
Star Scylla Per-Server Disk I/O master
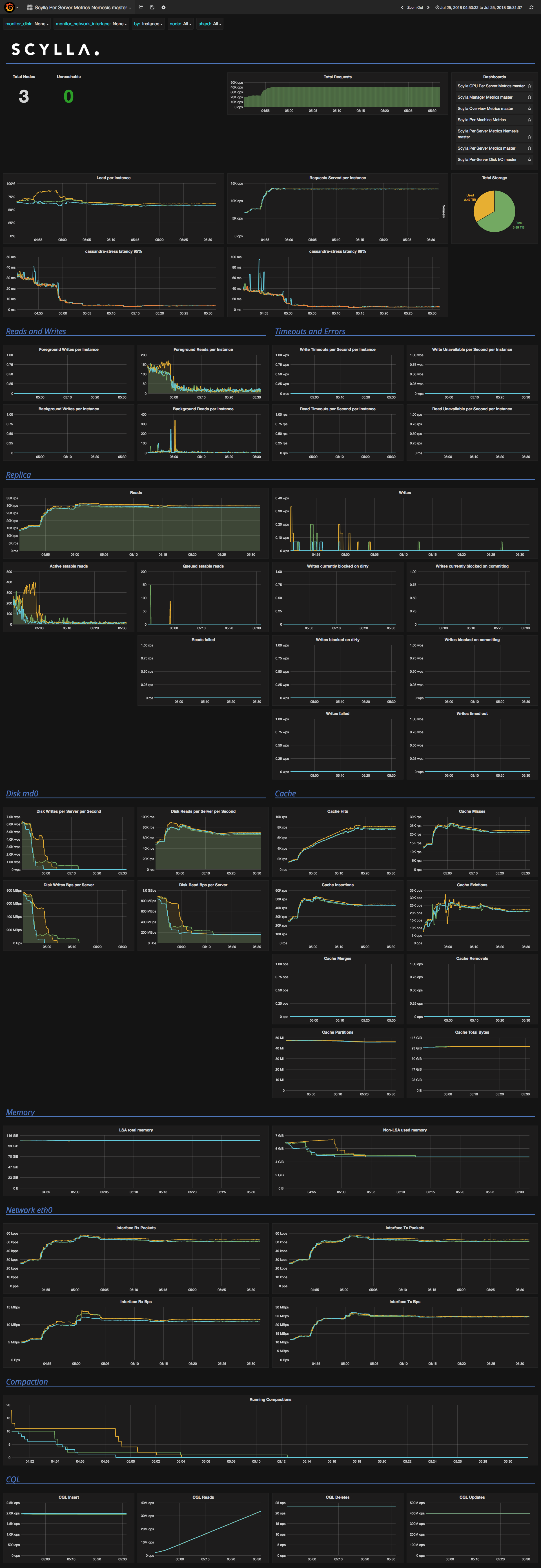[x=529, y=160]
